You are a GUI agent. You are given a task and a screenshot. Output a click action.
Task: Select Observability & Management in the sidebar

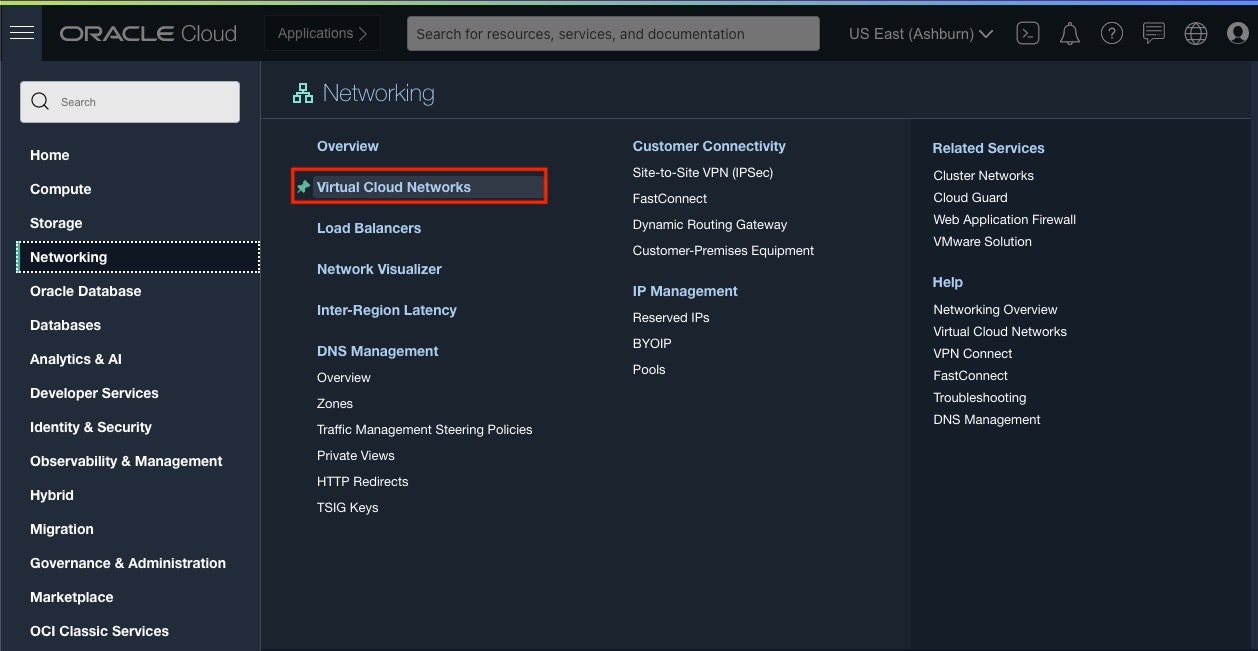click(126, 461)
